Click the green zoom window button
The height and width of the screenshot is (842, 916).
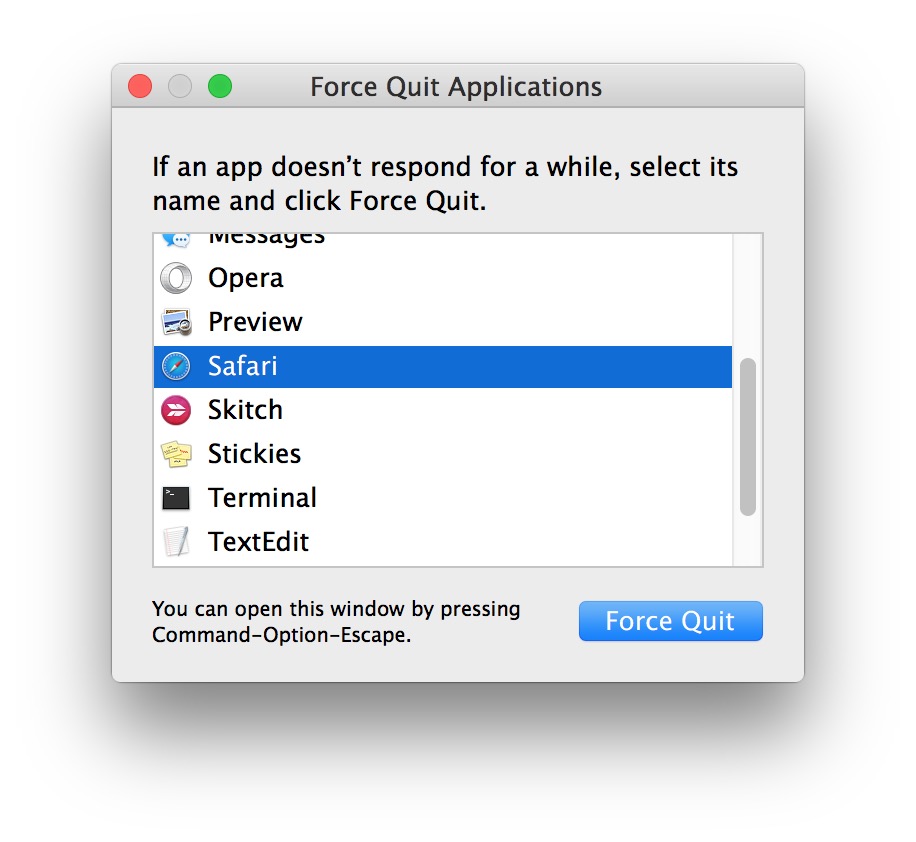[x=220, y=86]
